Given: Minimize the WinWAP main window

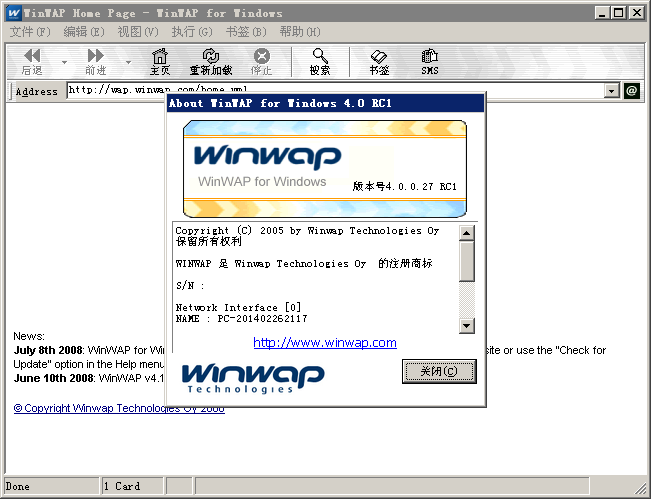Looking at the screenshot, I should 602,13.
